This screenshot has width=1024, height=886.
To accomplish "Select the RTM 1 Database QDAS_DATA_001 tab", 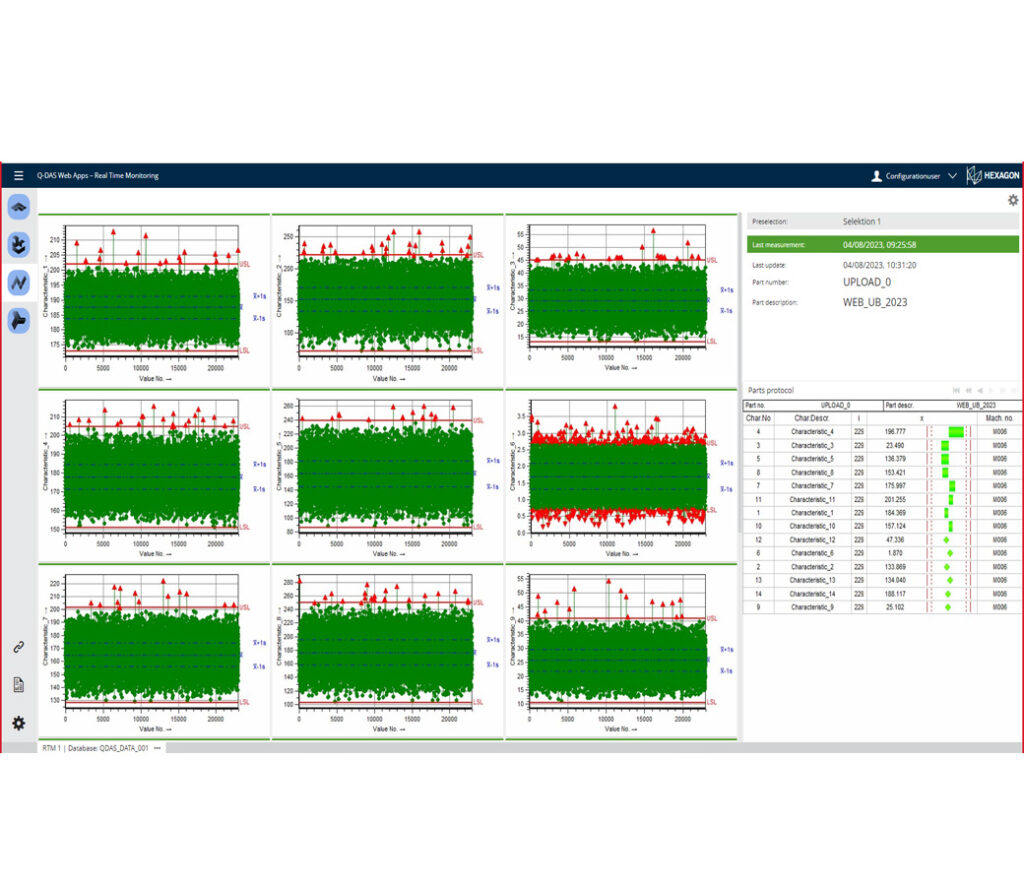I will coord(96,748).
